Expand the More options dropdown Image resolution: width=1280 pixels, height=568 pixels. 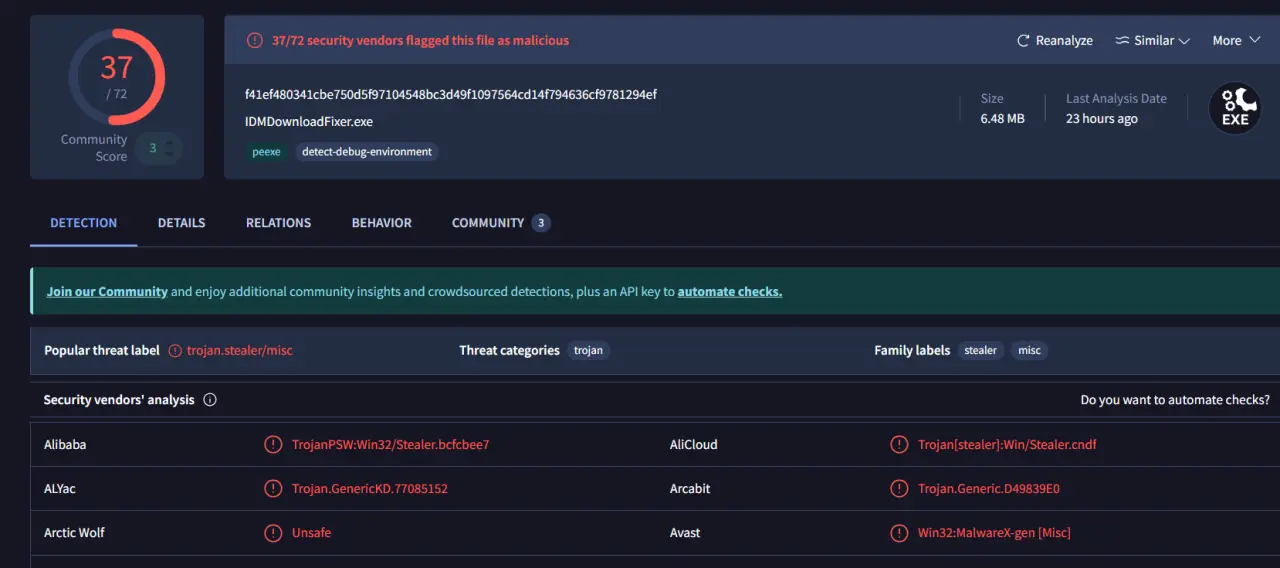click(x=1234, y=41)
